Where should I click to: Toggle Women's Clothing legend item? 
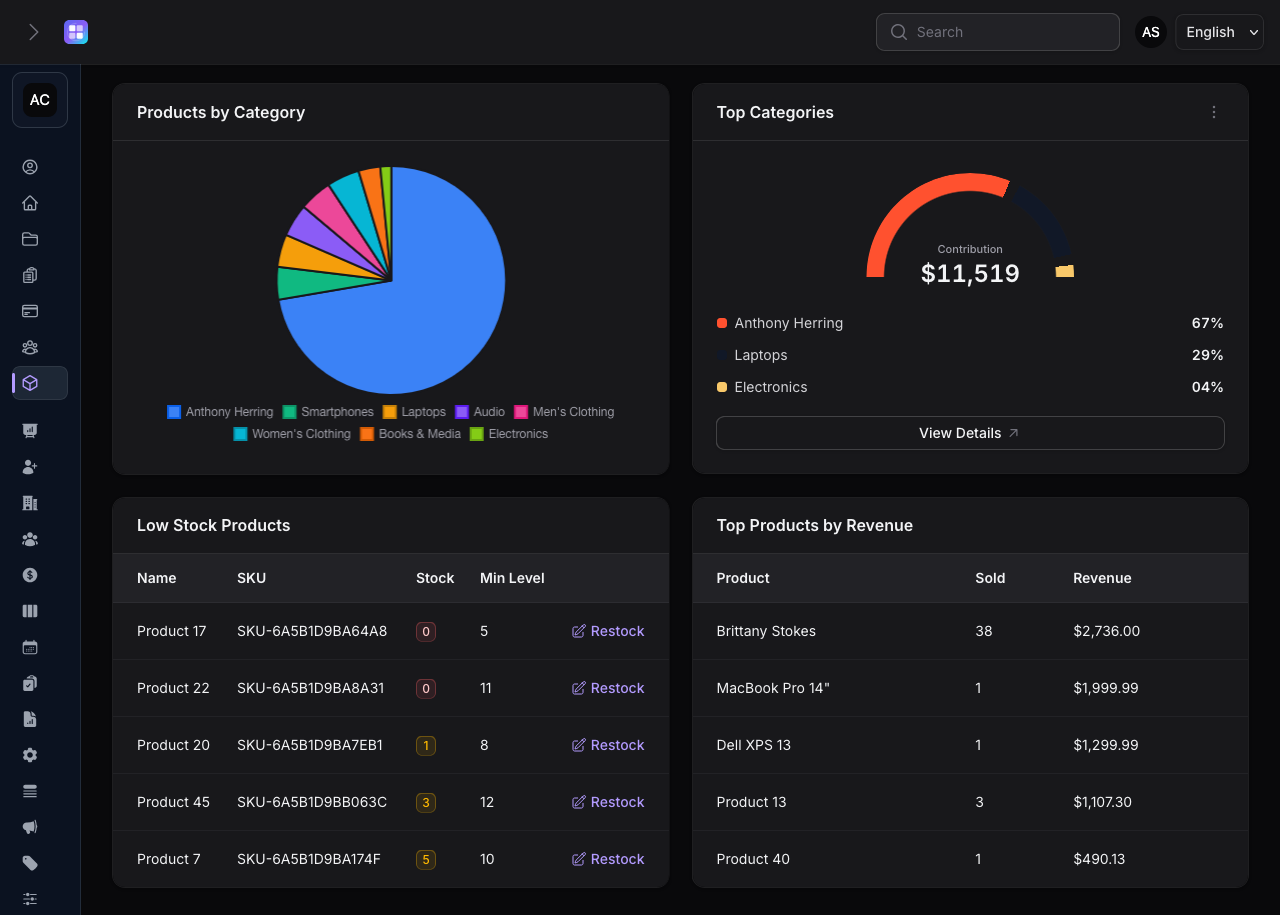(x=292, y=434)
